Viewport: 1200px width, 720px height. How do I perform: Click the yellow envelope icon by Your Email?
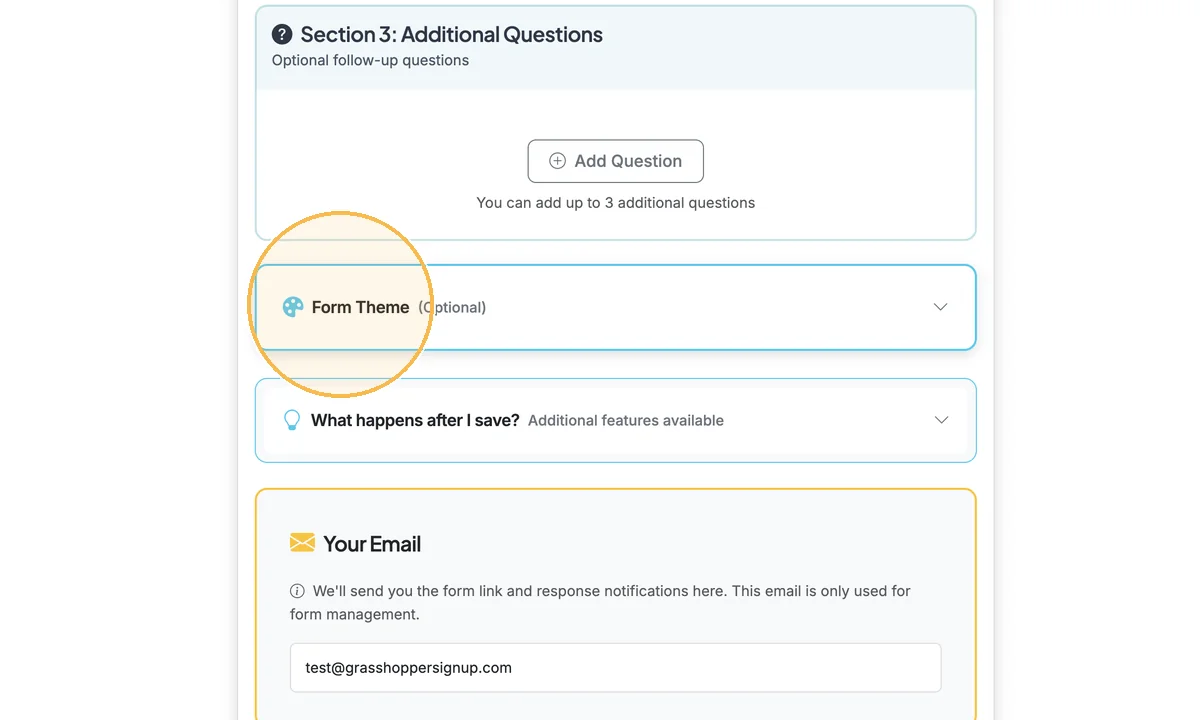pos(302,543)
